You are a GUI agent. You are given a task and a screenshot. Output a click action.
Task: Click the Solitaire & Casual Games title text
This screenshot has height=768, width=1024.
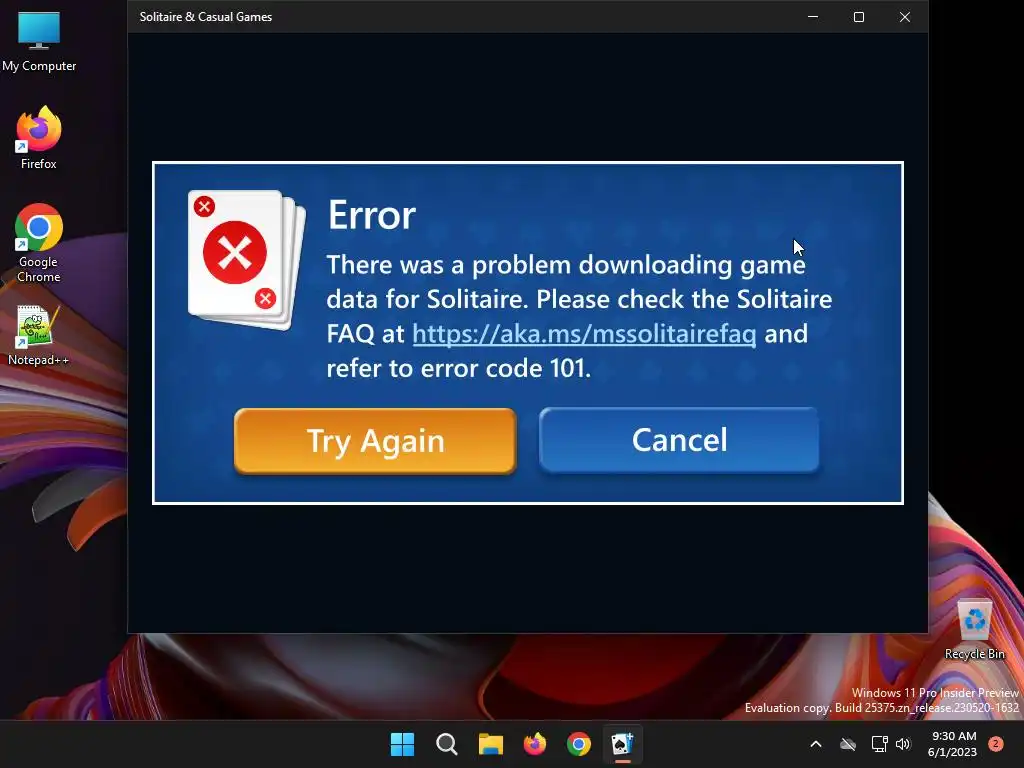tap(206, 17)
